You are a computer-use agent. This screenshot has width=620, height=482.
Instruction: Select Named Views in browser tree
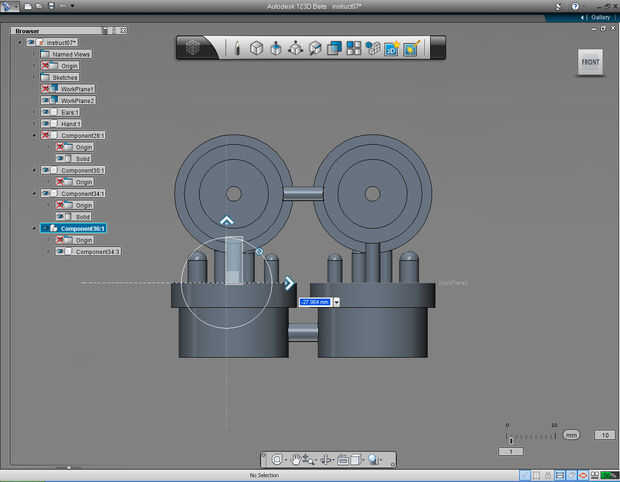pos(70,54)
